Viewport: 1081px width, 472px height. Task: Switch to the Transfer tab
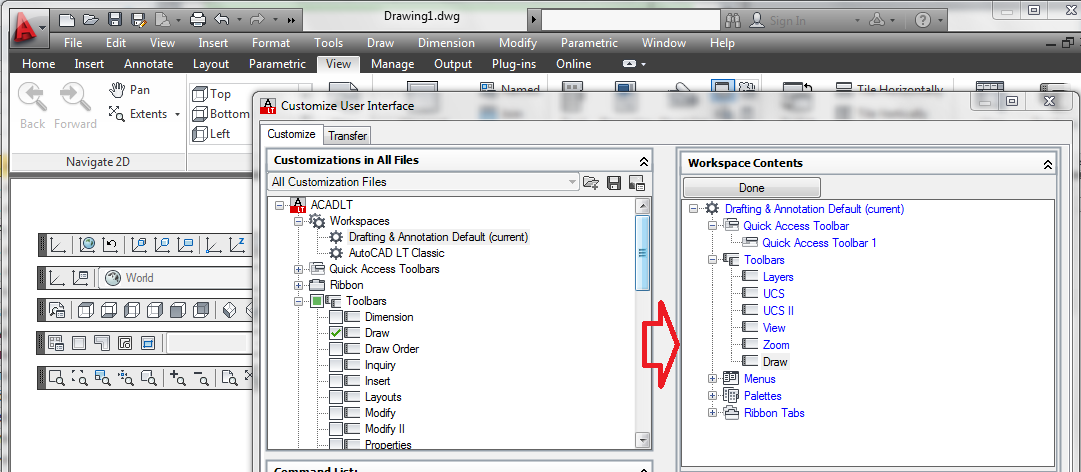347,136
